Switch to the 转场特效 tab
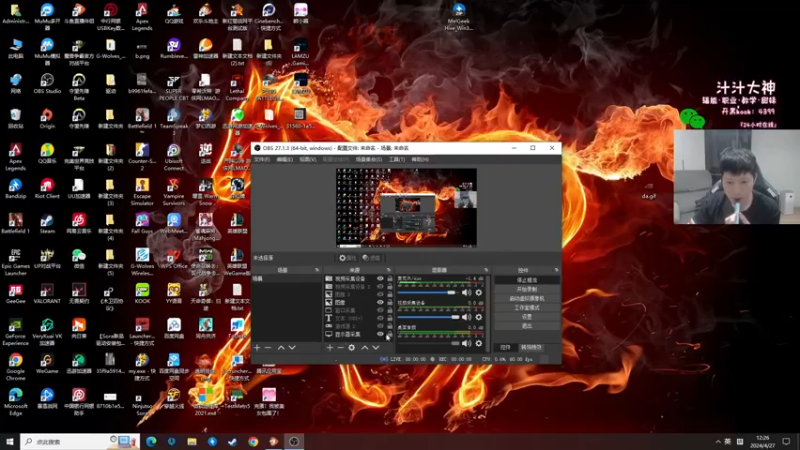Image resolution: width=800 pixels, height=450 pixels. click(532, 347)
